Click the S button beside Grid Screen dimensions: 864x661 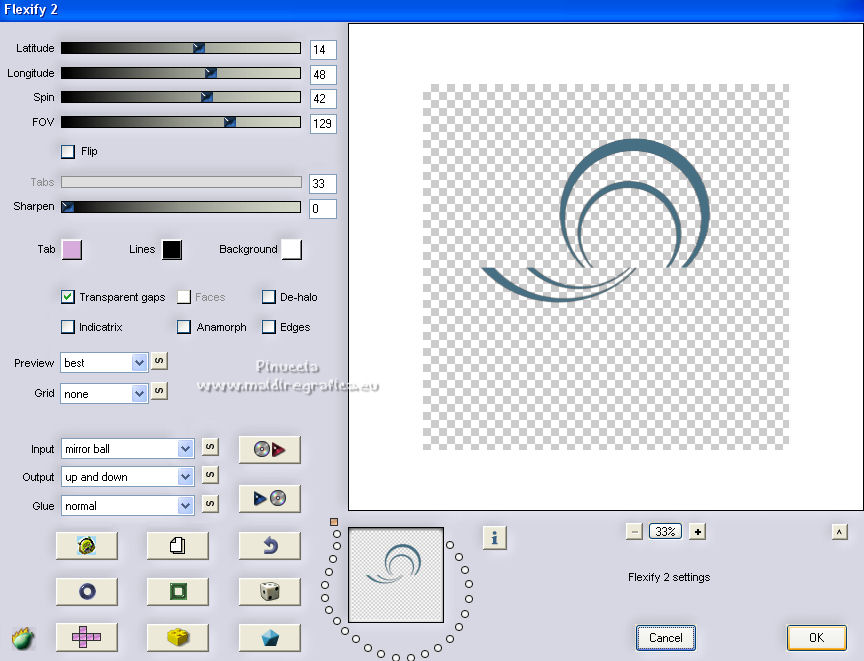[x=159, y=391]
